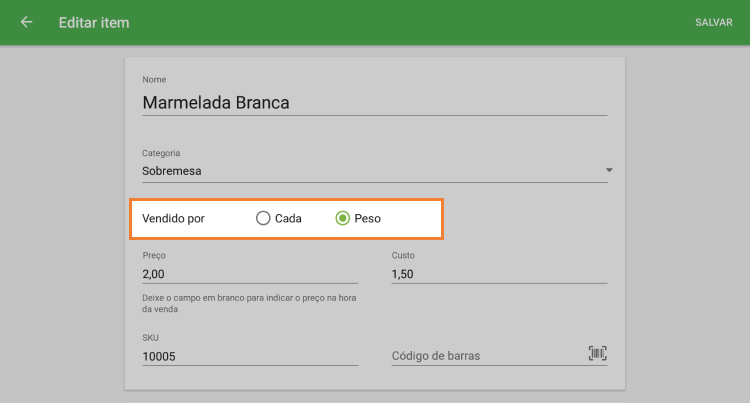Focus the Código de barras field
Screen dimensions: 750x403
pyautogui.click(x=485, y=355)
